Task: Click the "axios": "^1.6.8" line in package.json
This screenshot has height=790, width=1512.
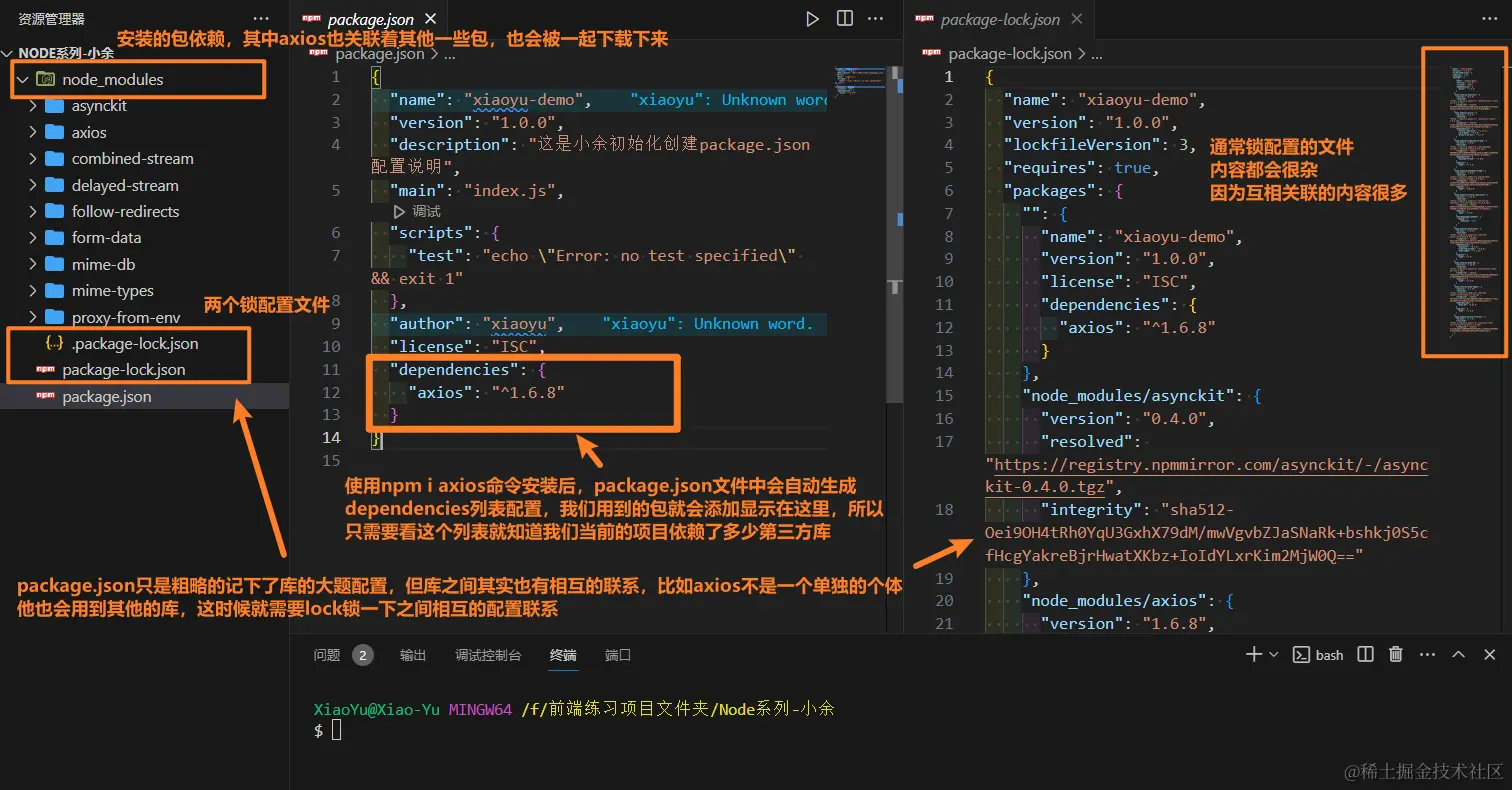Action: pyautogui.click(x=487, y=392)
